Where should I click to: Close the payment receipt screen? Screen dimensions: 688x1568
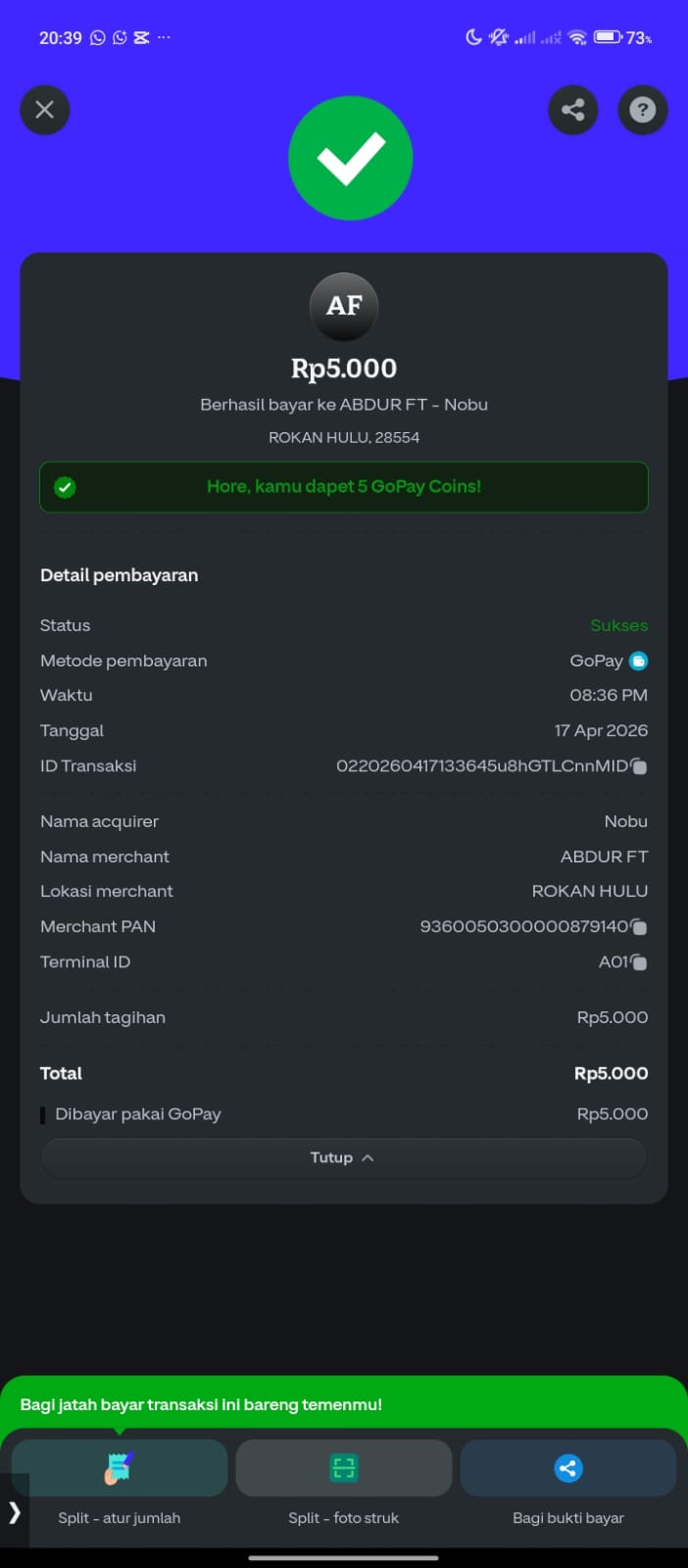45,109
